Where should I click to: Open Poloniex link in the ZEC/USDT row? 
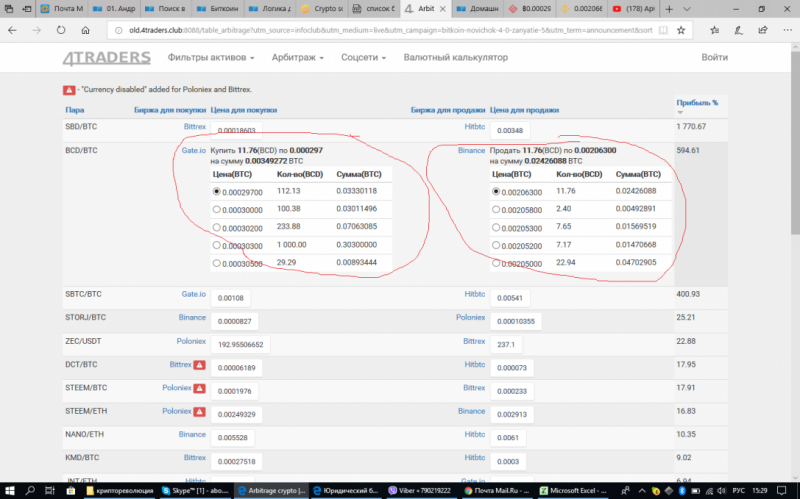coord(191,341)
